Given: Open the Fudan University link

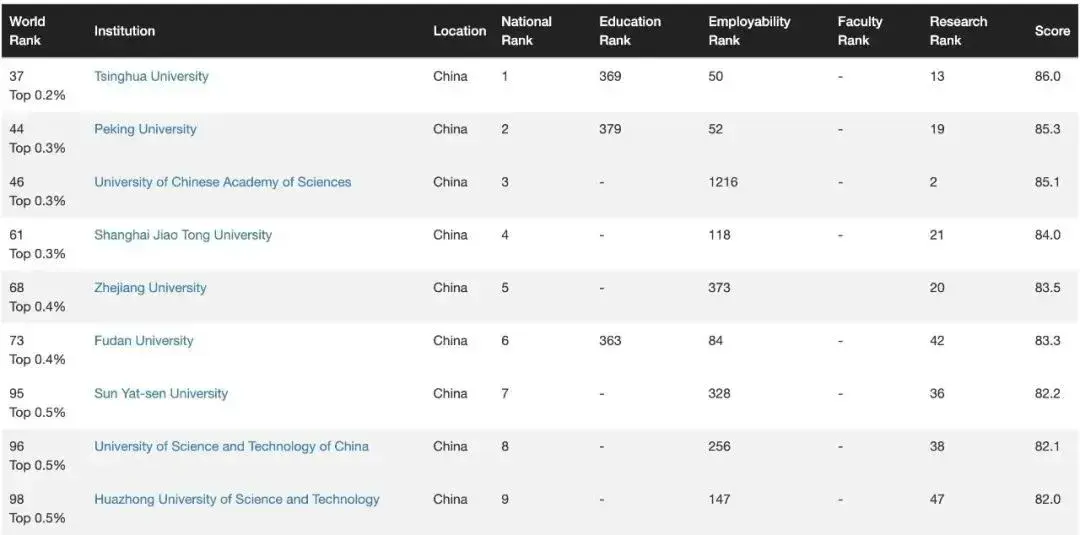Looking at the screenshot, I should coord(143,341).
